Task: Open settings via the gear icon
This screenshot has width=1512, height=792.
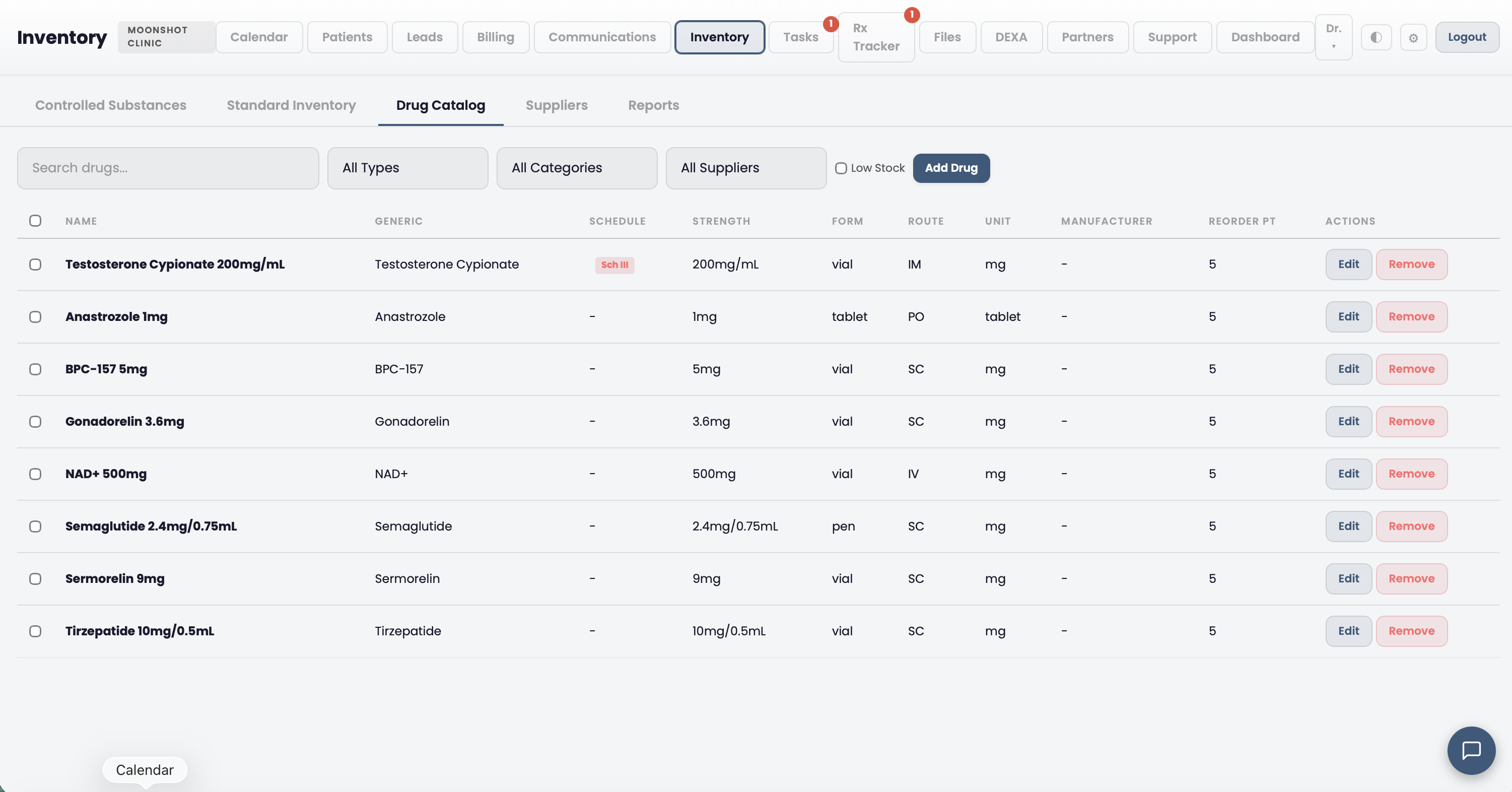Action: click(1413, 36)
